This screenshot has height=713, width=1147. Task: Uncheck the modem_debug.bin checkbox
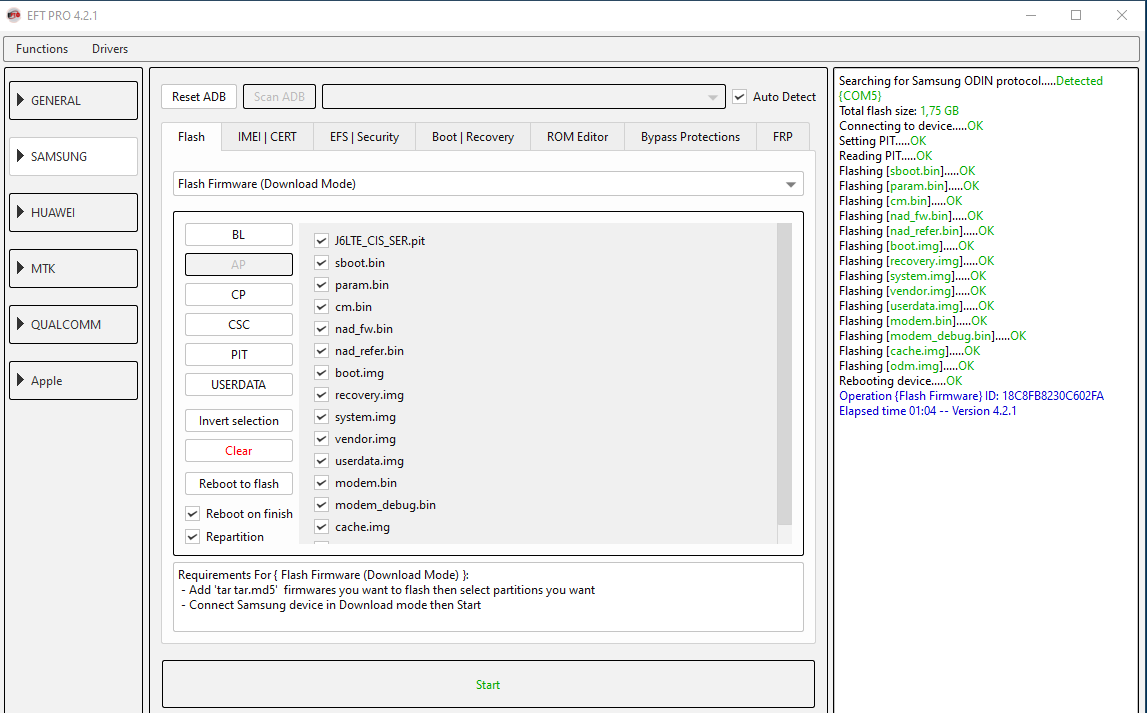(x=321, y=505)
